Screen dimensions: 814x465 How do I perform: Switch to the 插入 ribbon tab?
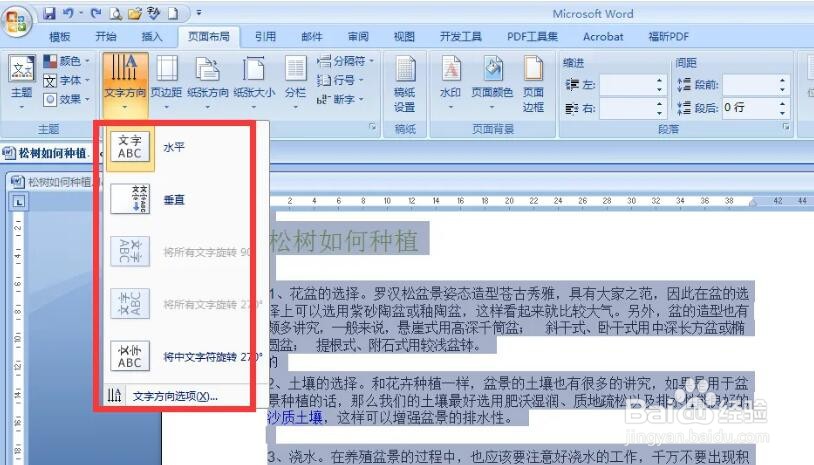click(152, 36)
